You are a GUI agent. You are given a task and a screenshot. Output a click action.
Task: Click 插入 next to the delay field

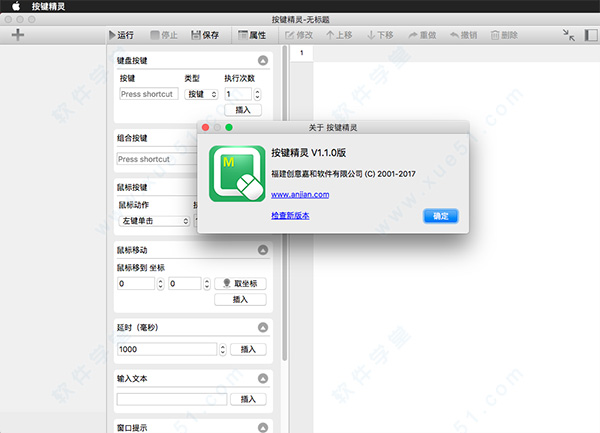[x=248, y=349]
